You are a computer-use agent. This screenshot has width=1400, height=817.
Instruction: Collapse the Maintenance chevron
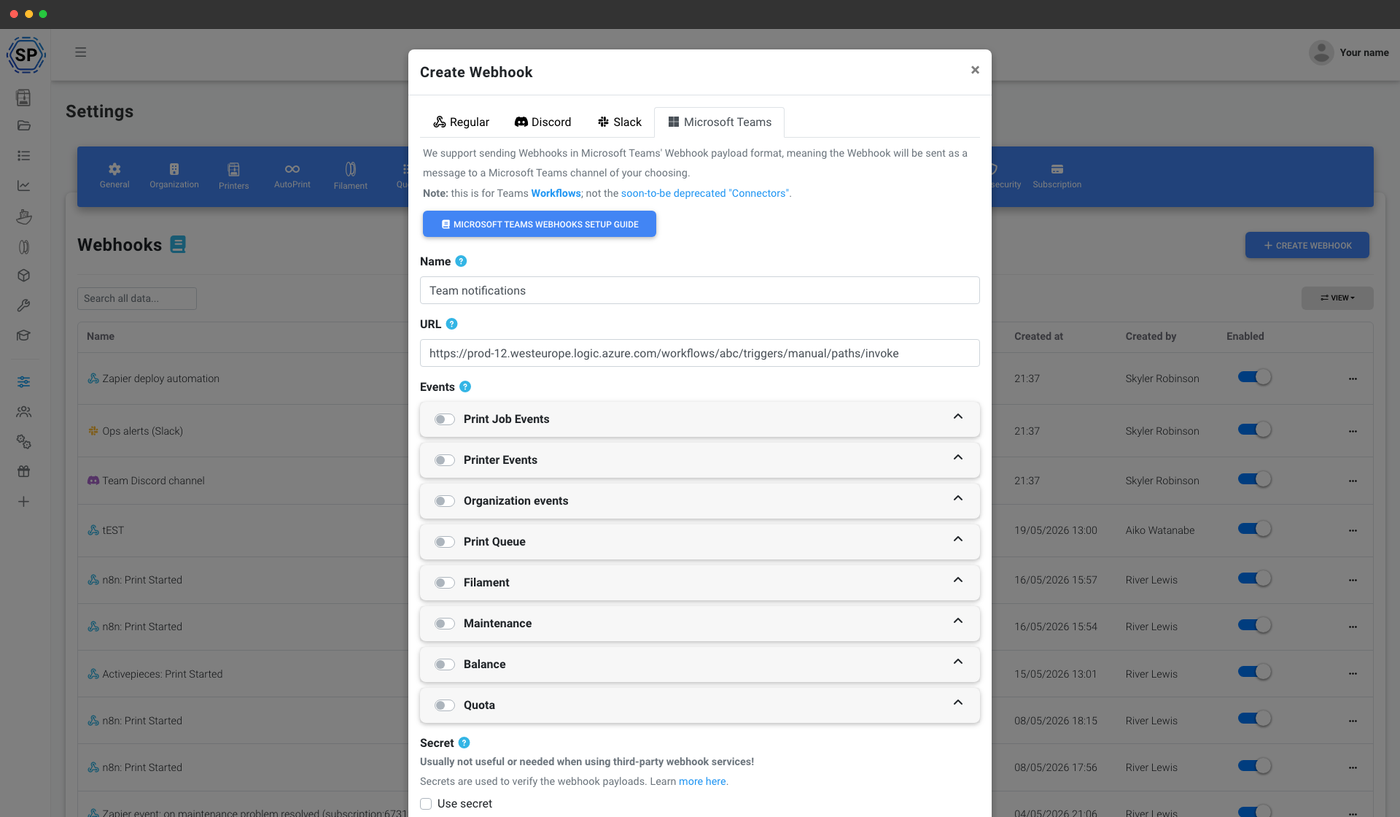point(958,621)
